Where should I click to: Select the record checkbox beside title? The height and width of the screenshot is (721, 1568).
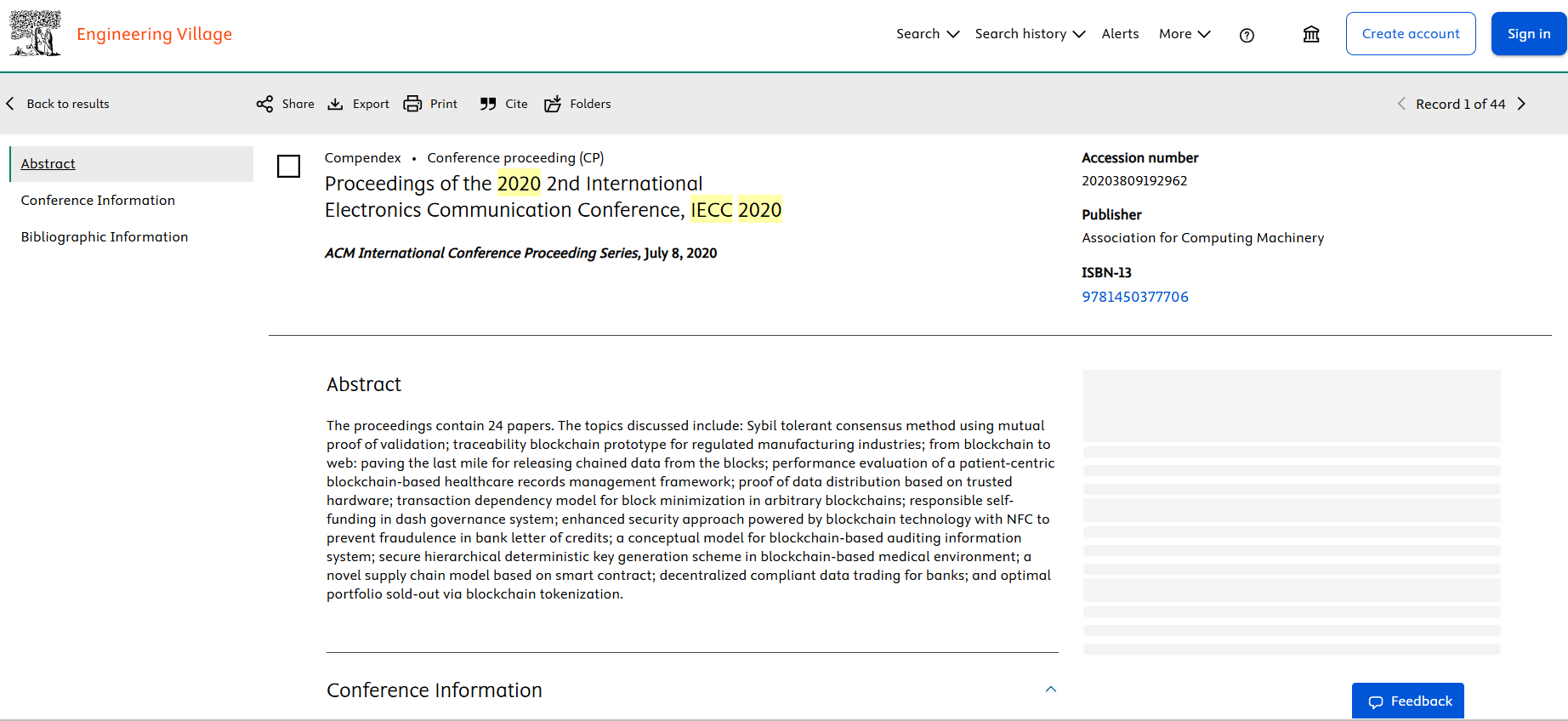coord(289,166)
